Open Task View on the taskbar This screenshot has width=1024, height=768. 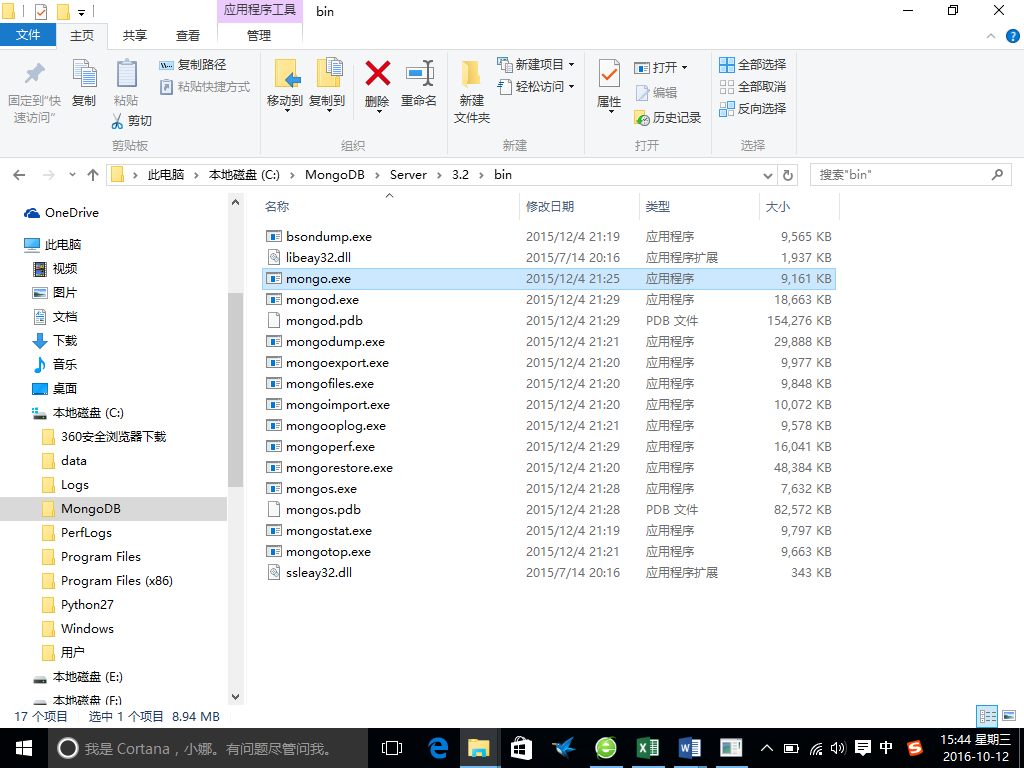click(x=392, y=748)
